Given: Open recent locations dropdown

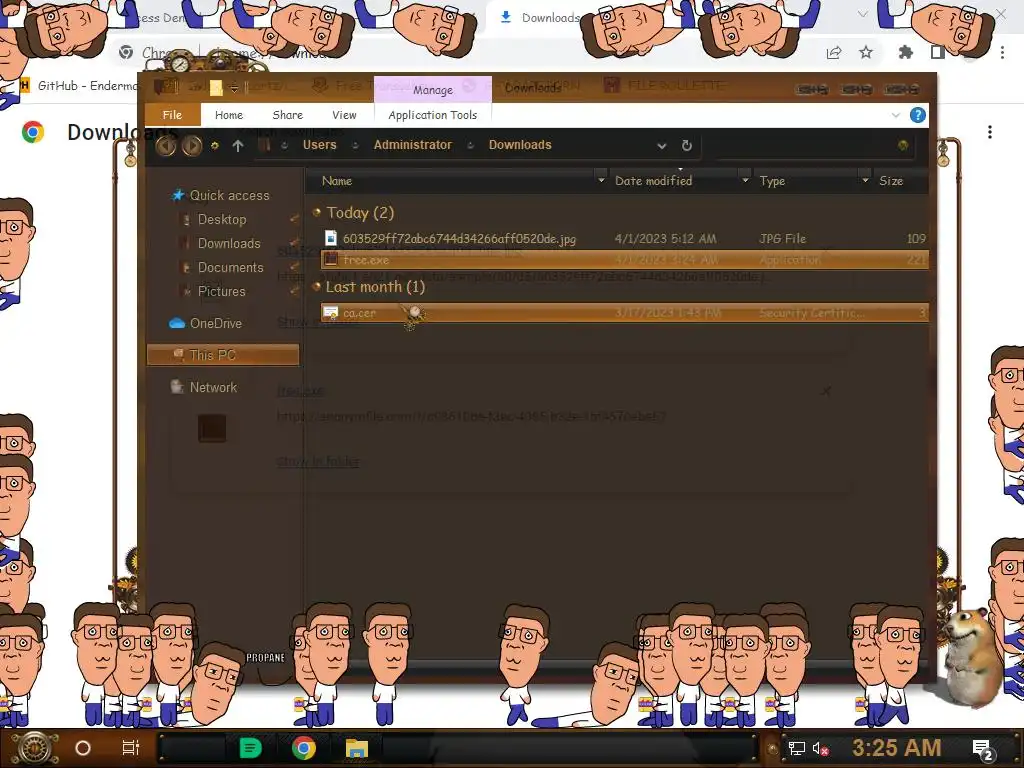Looking at the screenshot, I should tap(214, 146).
